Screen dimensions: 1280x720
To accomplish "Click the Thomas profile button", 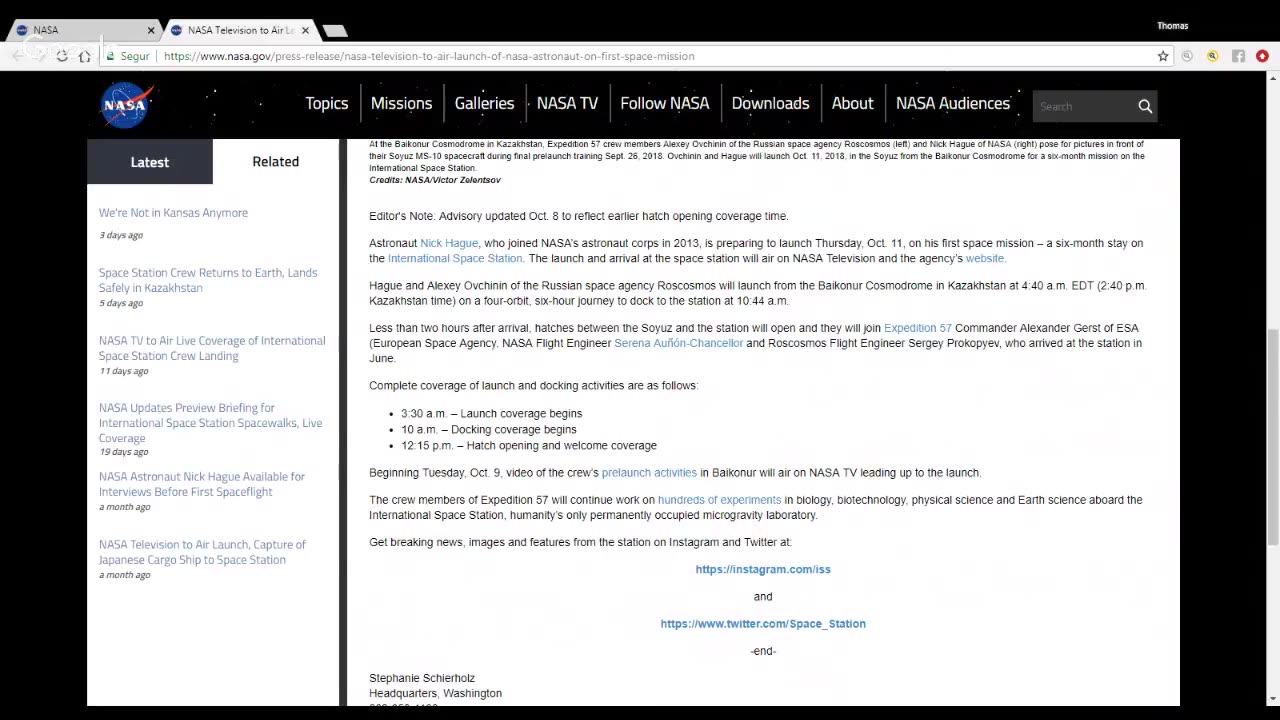I will (x=1172, y=26).
